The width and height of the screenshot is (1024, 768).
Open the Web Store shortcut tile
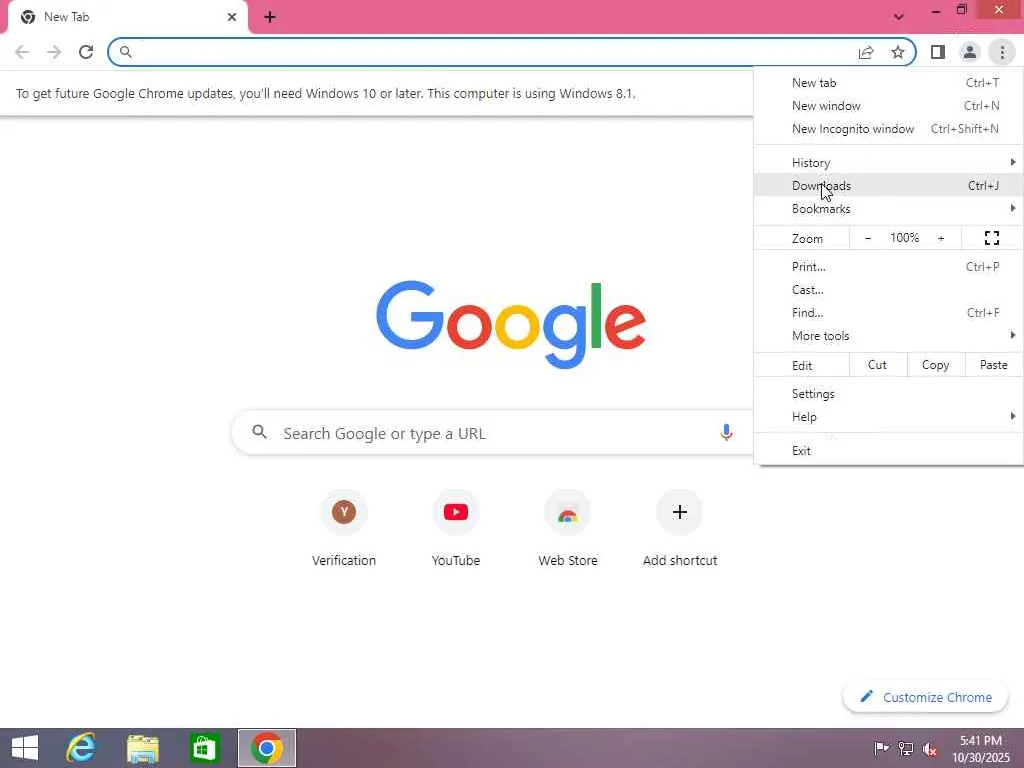point(568,526)
